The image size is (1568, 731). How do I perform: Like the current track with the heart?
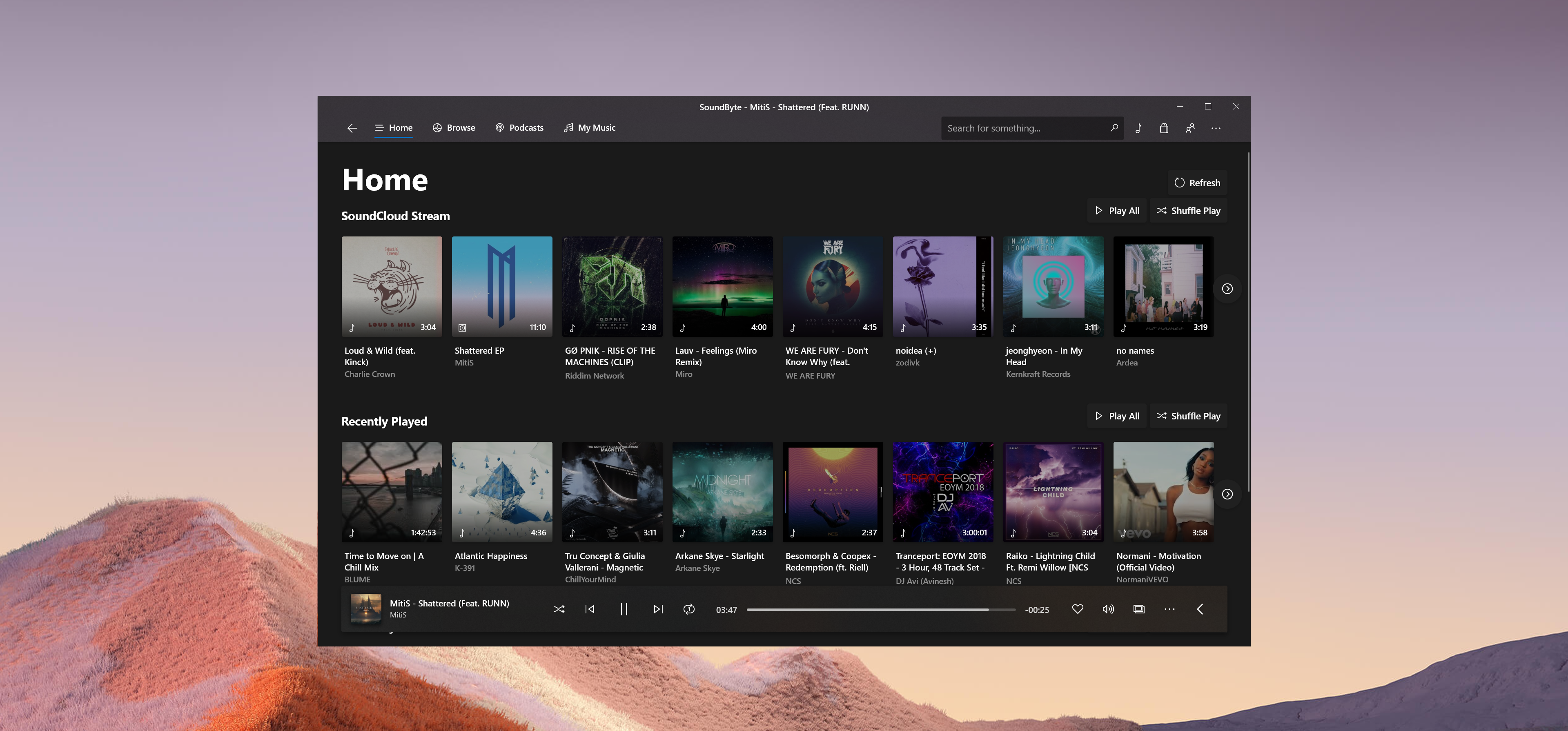(x=1078, y=609)
